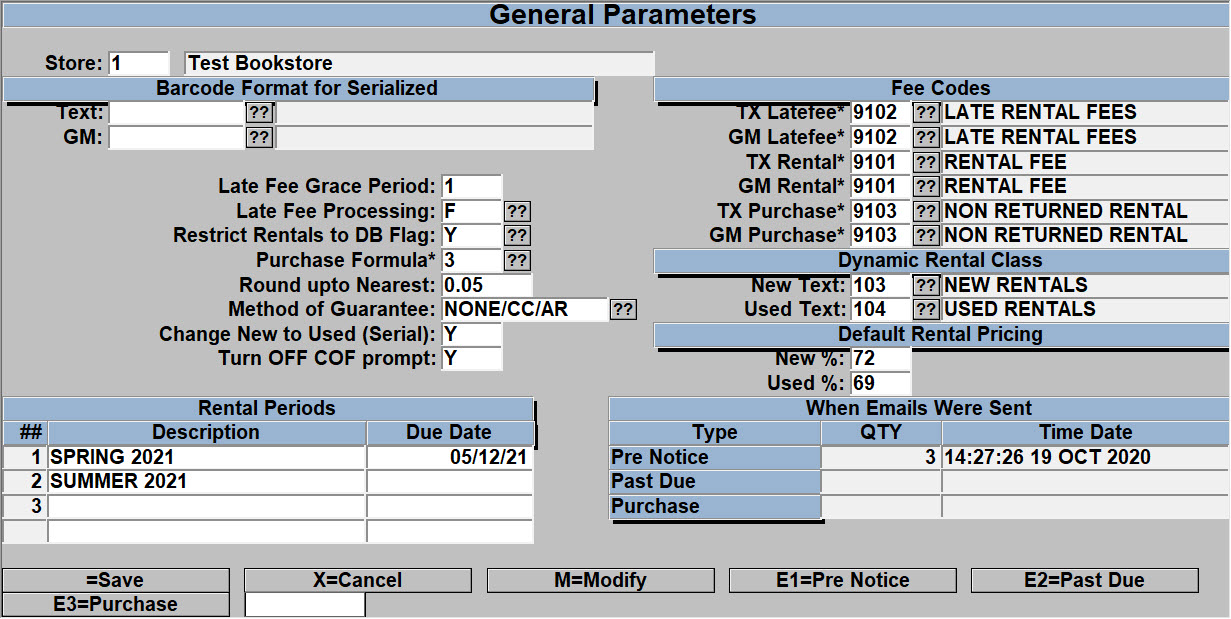This screenshot has height=619, width=1231.
Task: Open lookup for GM Purchase code
Action: pos(927,236)
